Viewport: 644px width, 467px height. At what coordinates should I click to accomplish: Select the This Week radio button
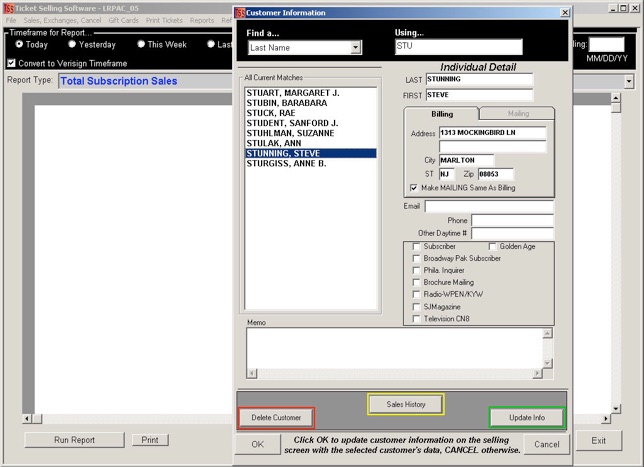pyautogui.click(x=141, y=44)
